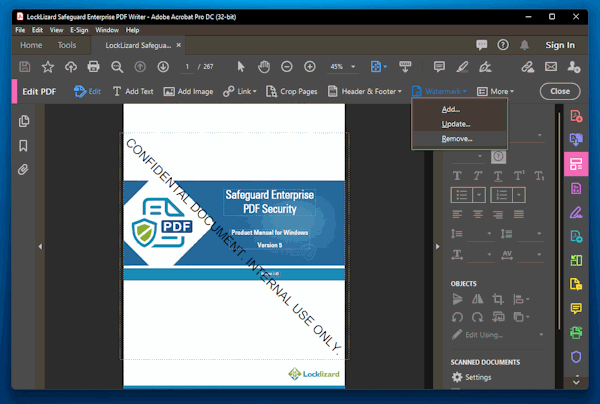Toggle italic text format button

point(478,176)
